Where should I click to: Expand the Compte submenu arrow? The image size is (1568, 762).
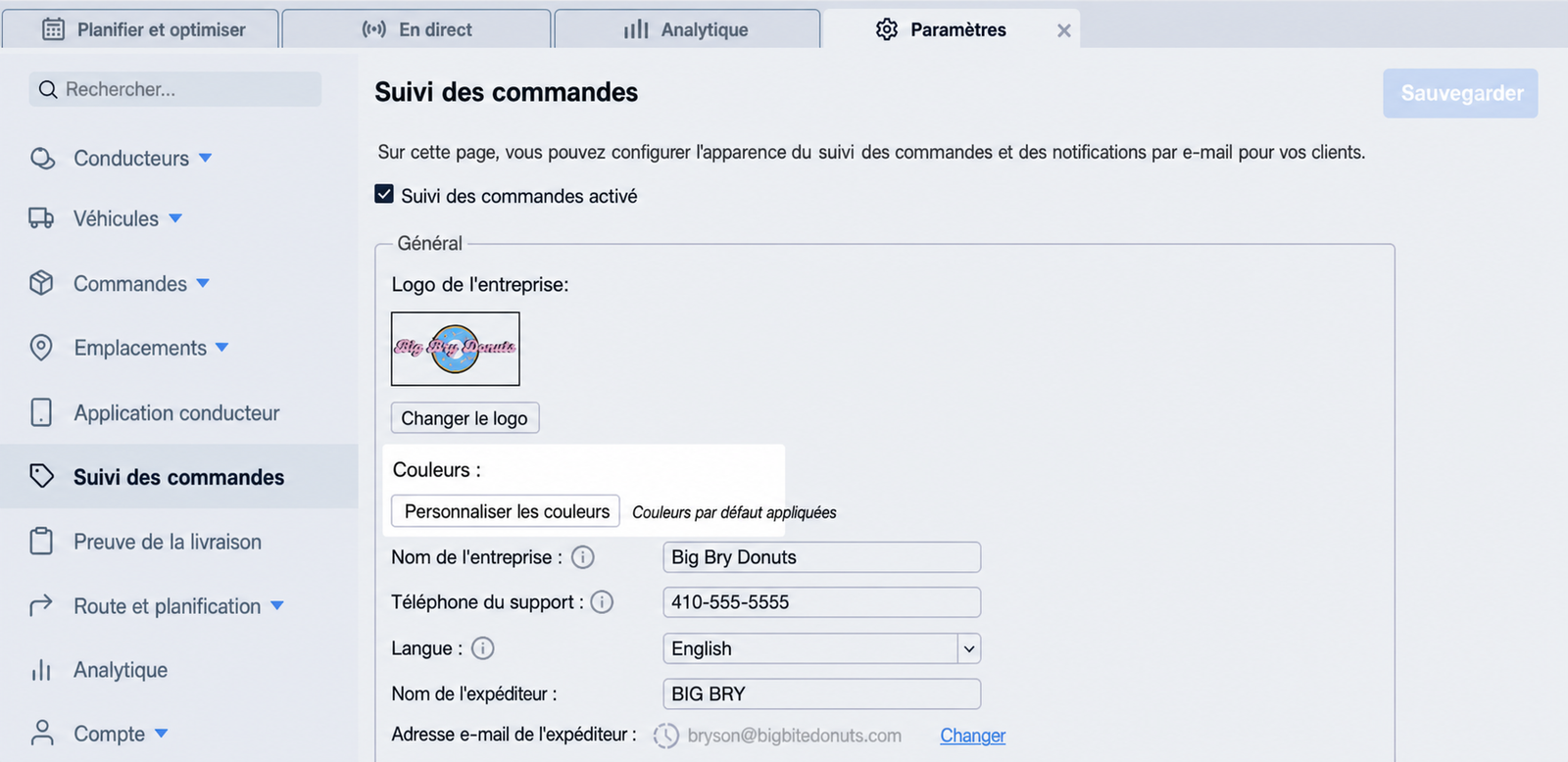tap(162, 733)
